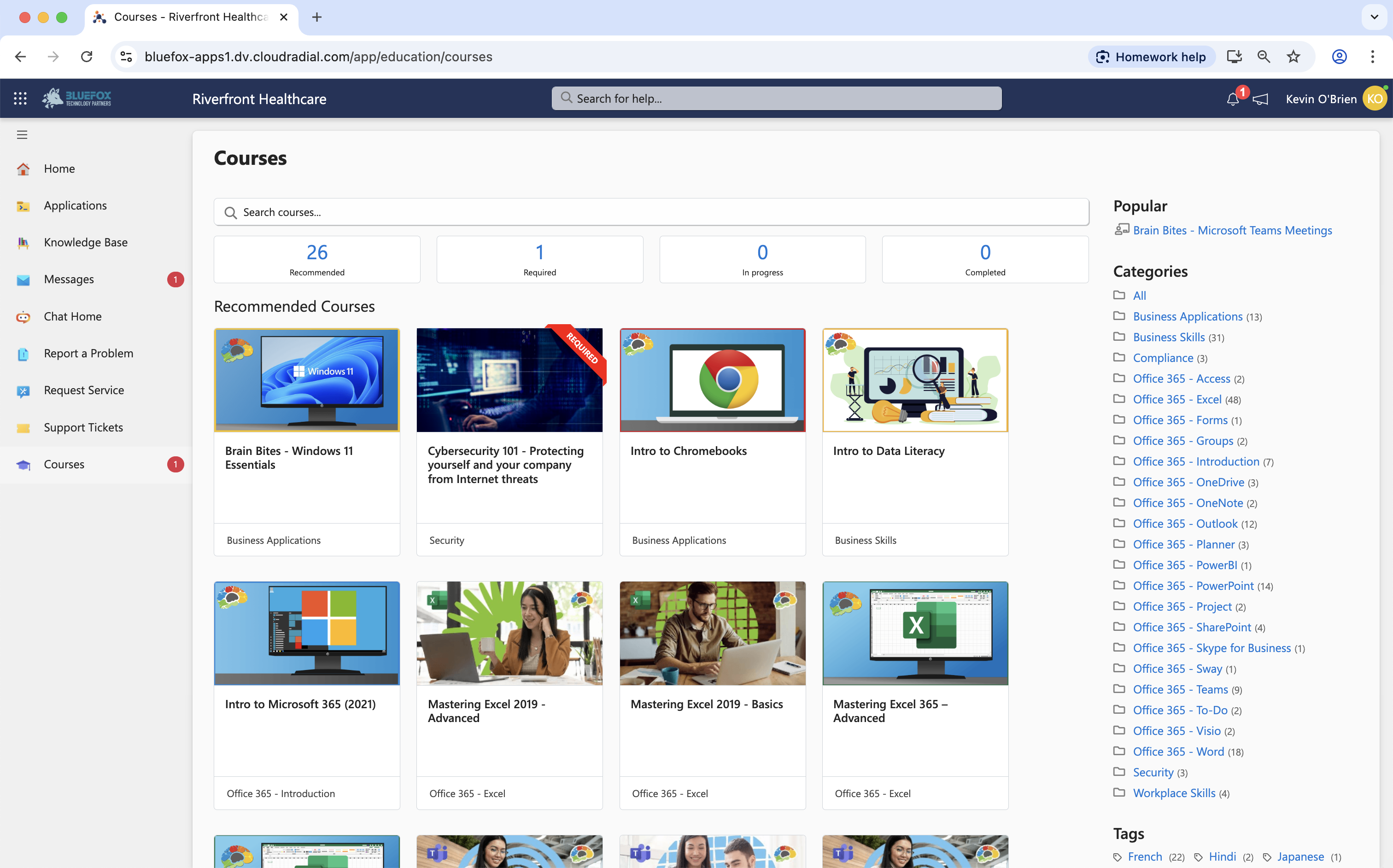Click the Support Tickets ticket icon
Screen dimensions: 1393x868
point(23,428)
